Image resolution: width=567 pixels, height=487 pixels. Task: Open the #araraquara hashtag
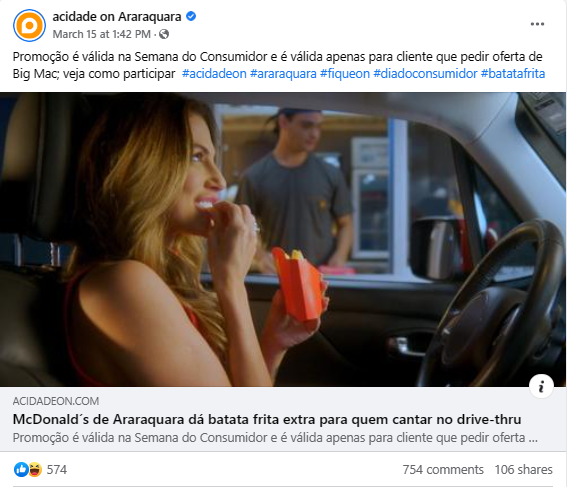click(x=283, y=73)
